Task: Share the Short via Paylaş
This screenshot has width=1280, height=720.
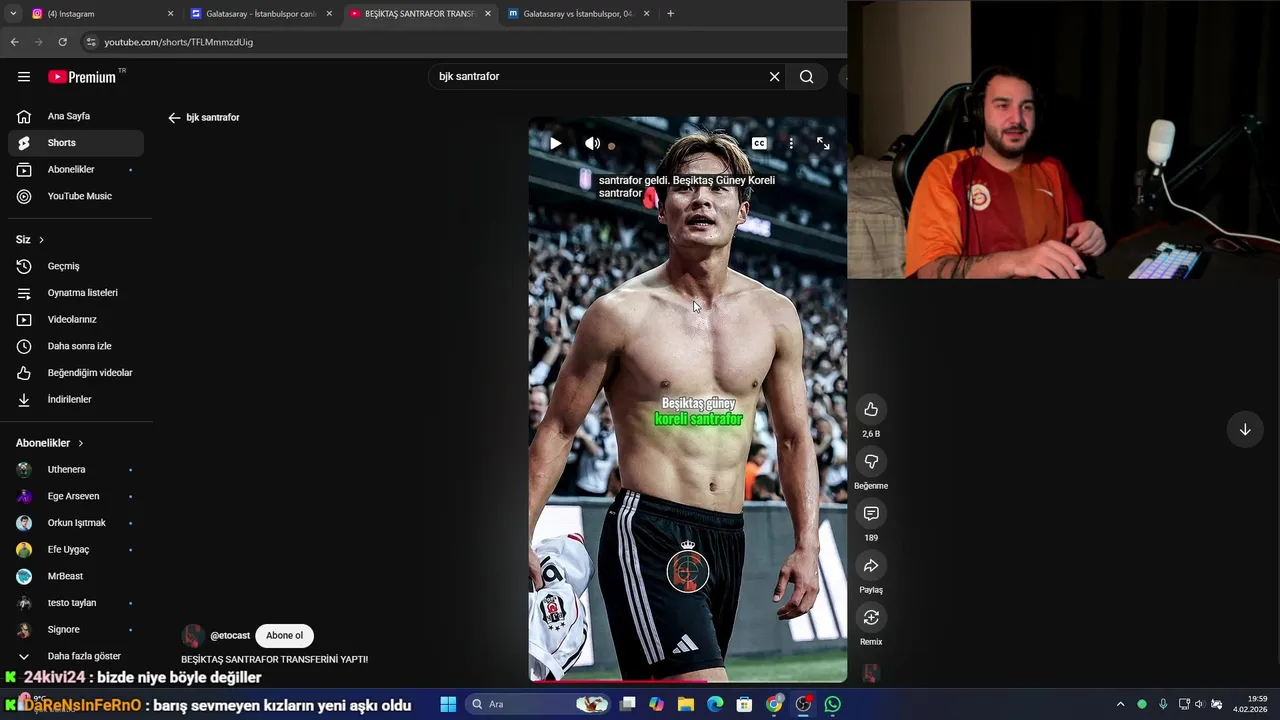Action: click(x=871, y=565)
